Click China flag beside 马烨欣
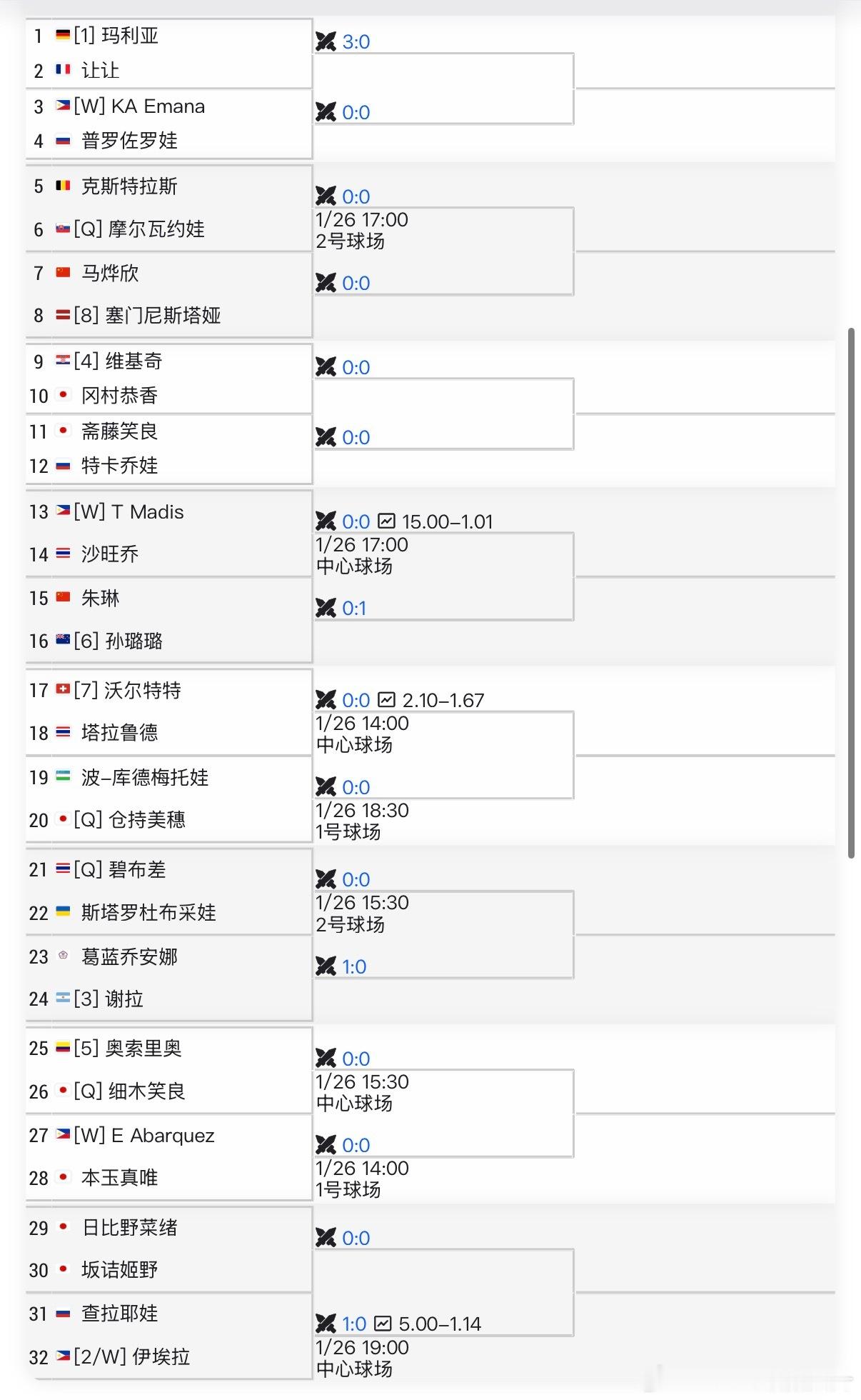Screen dimensions: 861x1400 coord(63,272)
